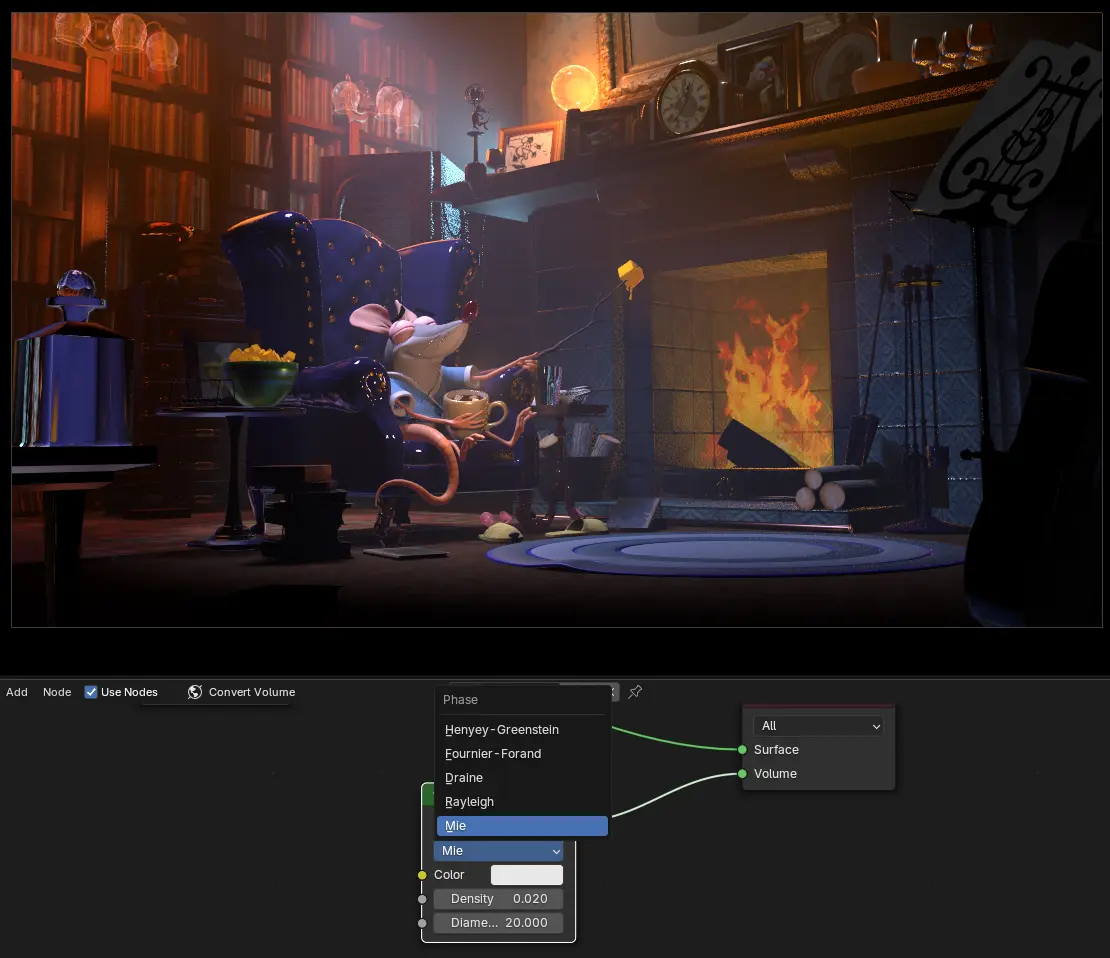Viewport: 1110px width, 958px height.
Task: Click the Density 0.020 field
Action: [x=498, y=899]
